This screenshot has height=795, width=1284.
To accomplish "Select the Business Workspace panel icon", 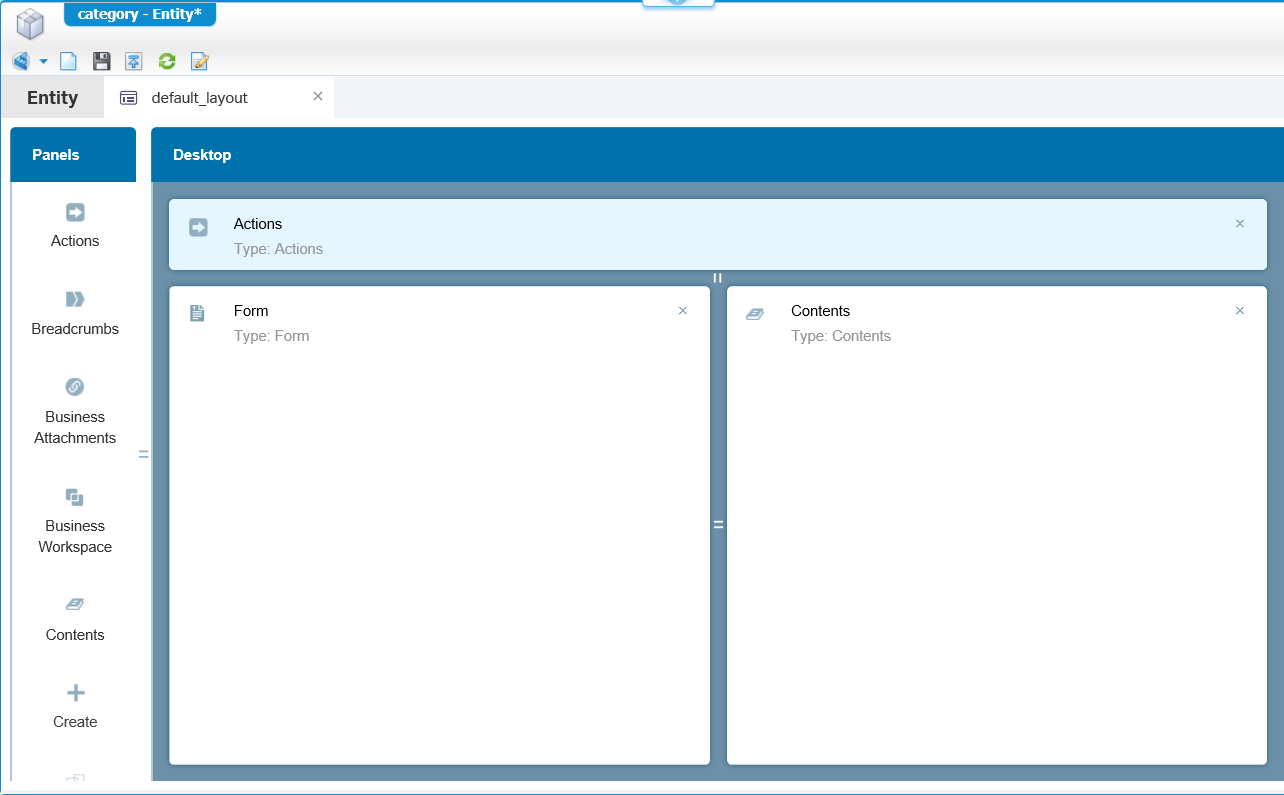I will pos(75,497).
